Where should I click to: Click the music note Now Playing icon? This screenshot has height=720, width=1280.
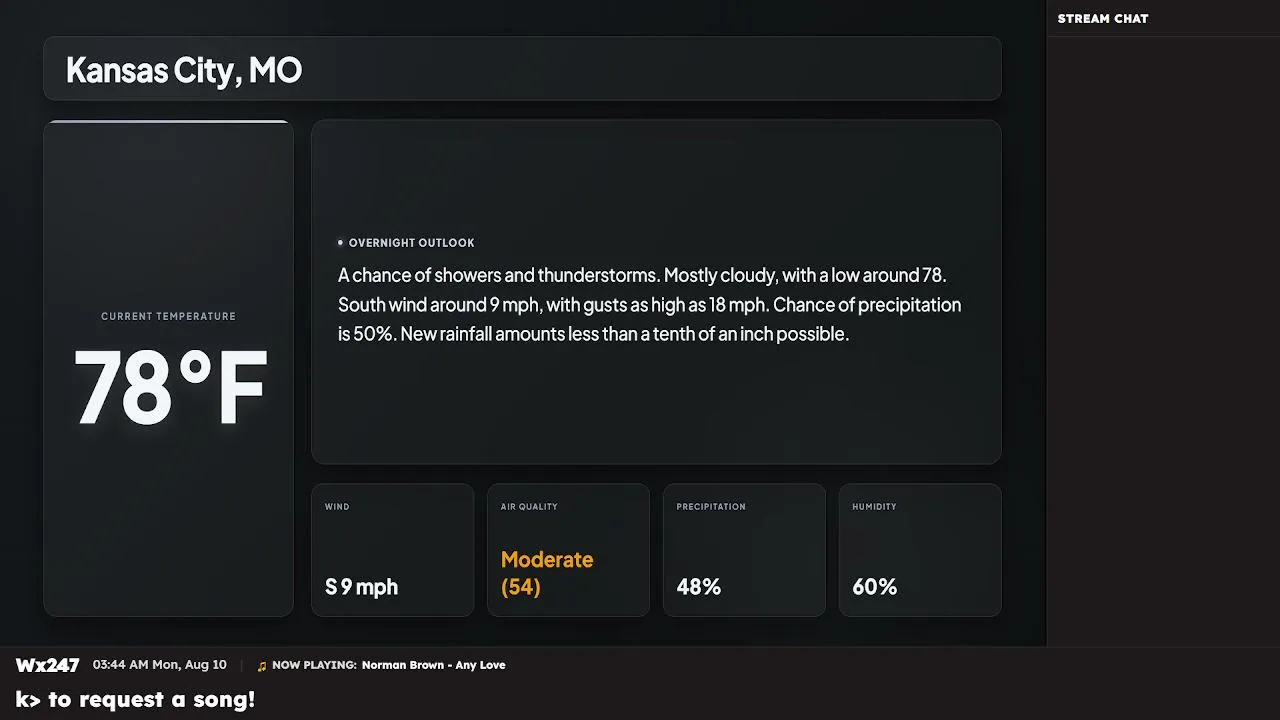pyautogui.click(x=262, y=666)
